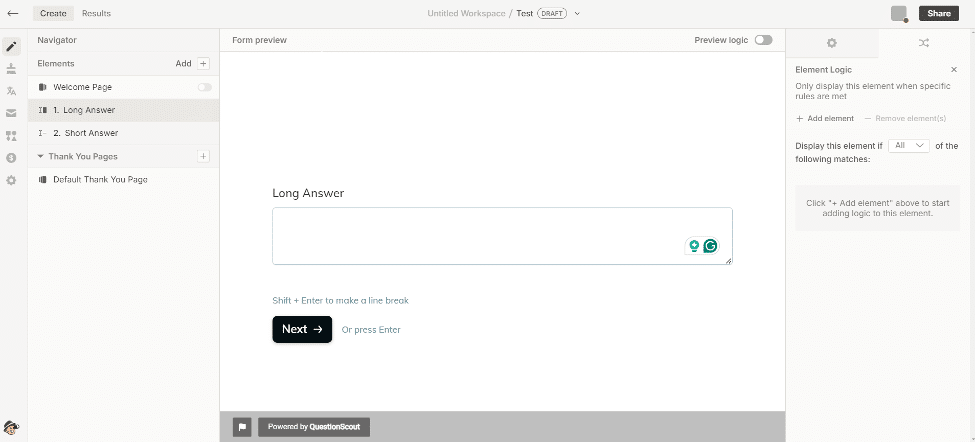The image size is (977, 443).
Task: Go back using the left arrow icon
Action: coord(12,13)
